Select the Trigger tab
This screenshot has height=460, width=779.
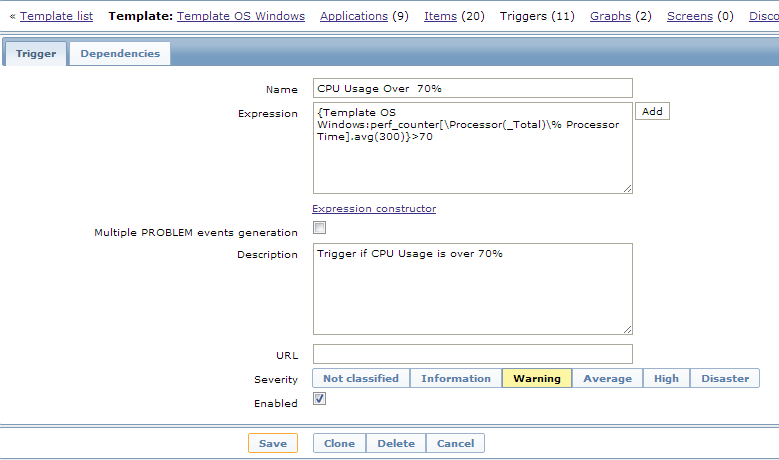[36, 54]
